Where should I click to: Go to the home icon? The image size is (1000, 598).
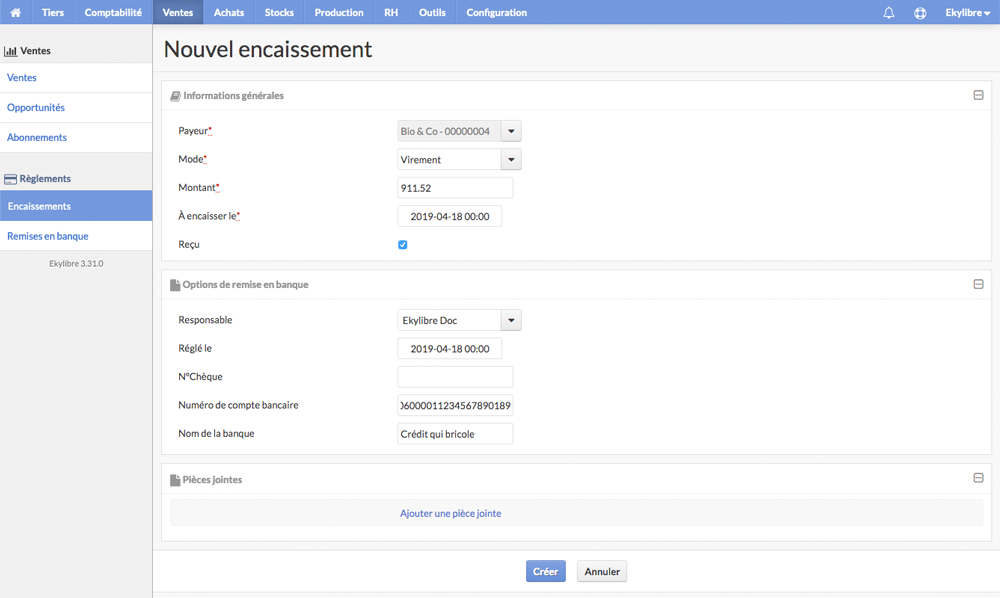coord(15,12)
